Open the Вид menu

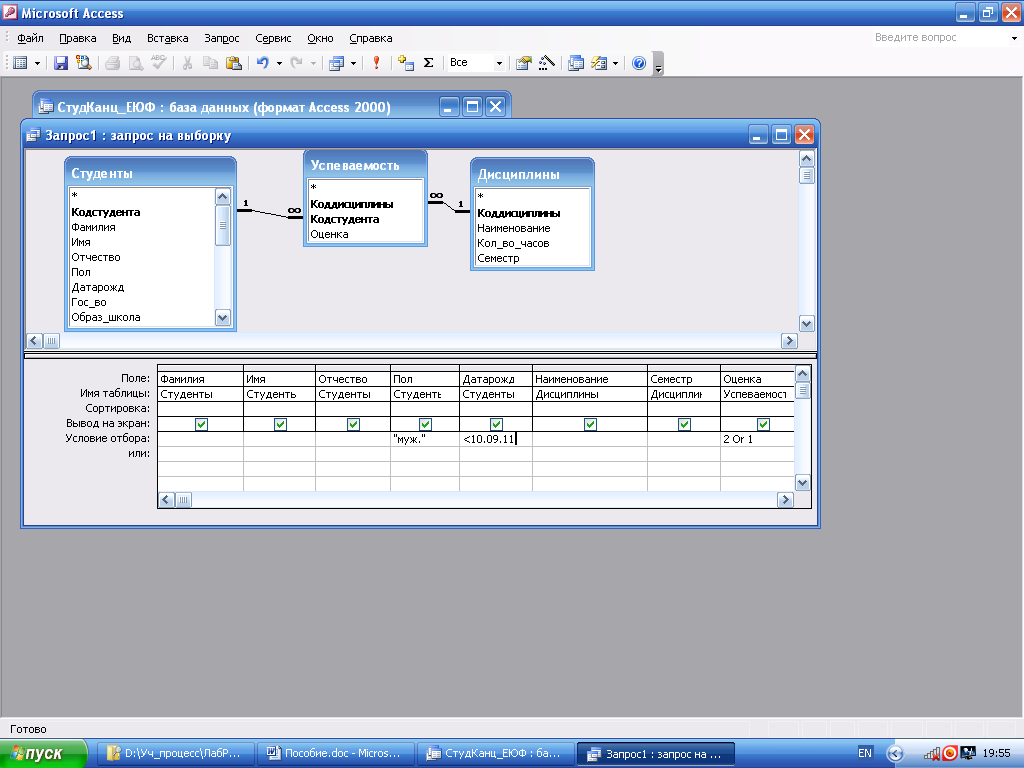(x=121, y=38)
